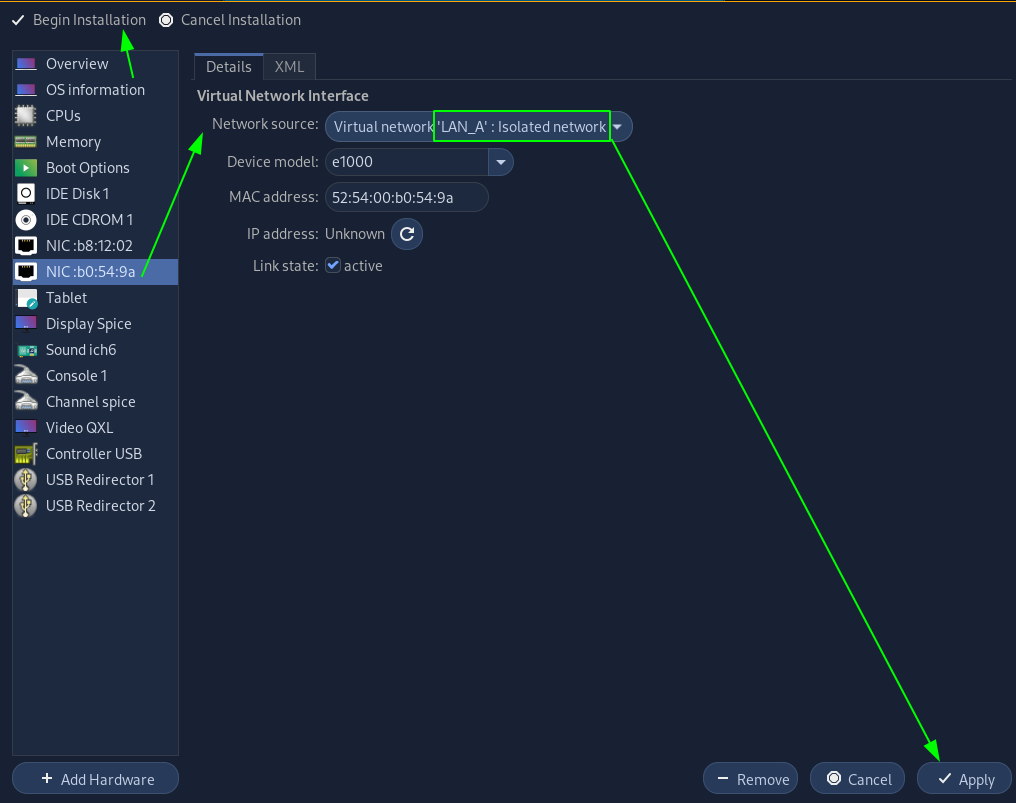The height and width of the screenshot is (803, 1016).
Task: Switch to the Details tab
Action: tap(228, 67)
